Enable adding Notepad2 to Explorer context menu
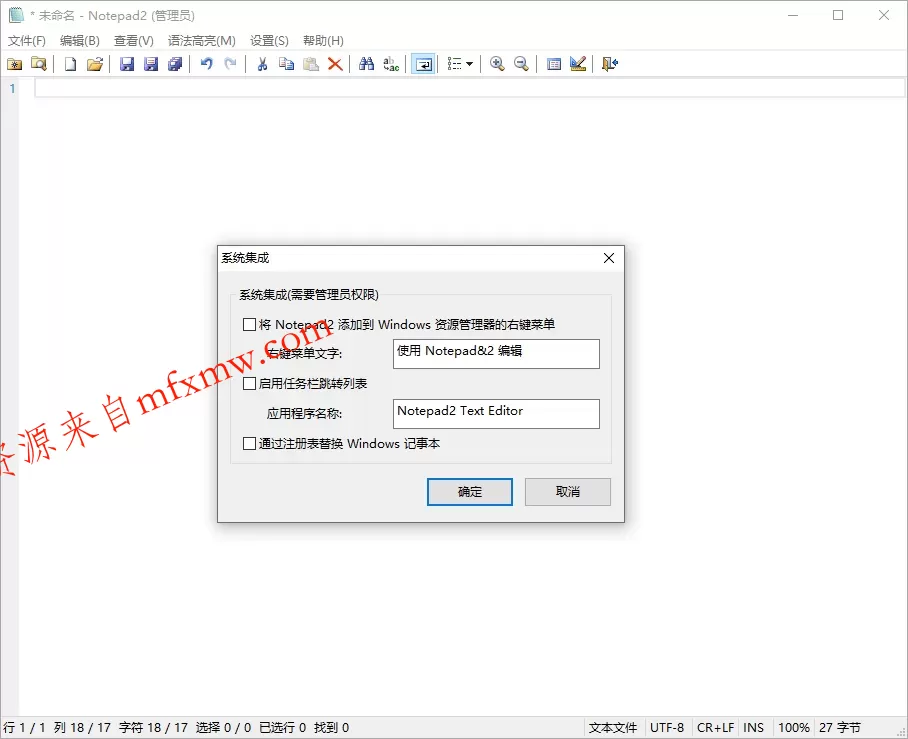 (249, 324)
